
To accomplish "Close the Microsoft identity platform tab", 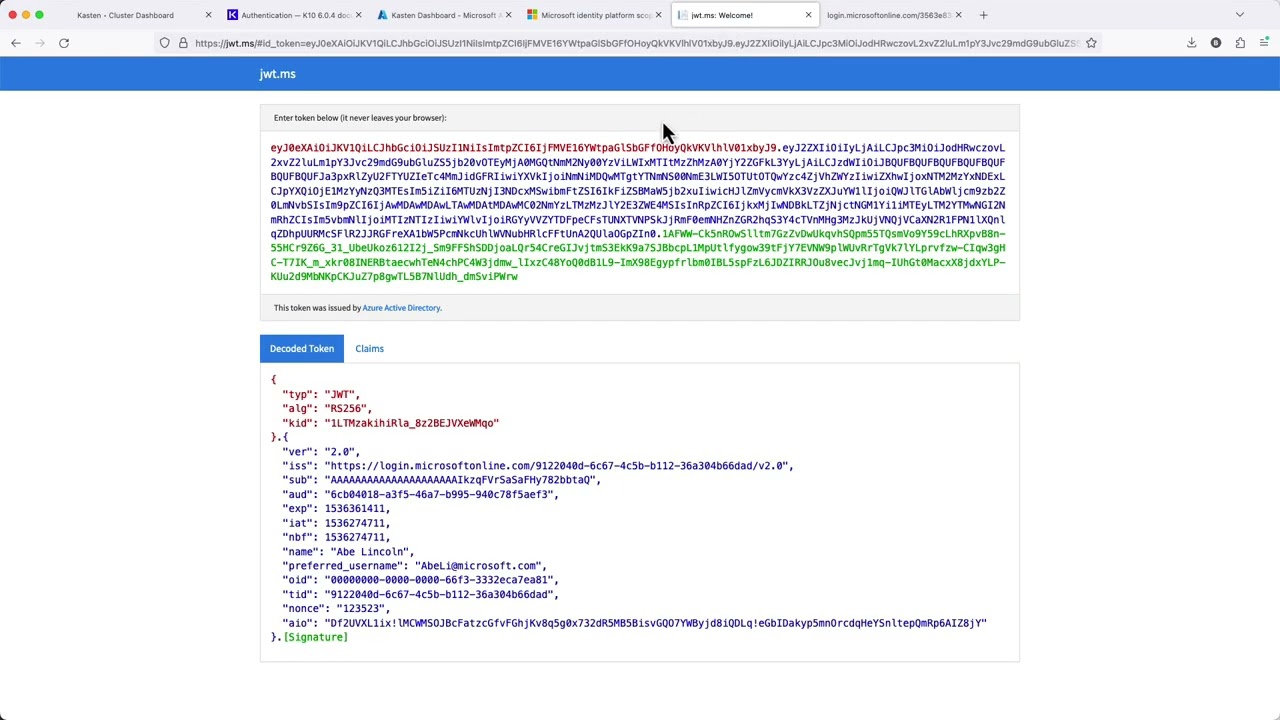I will pyautogui.click(x=658, y=15).
